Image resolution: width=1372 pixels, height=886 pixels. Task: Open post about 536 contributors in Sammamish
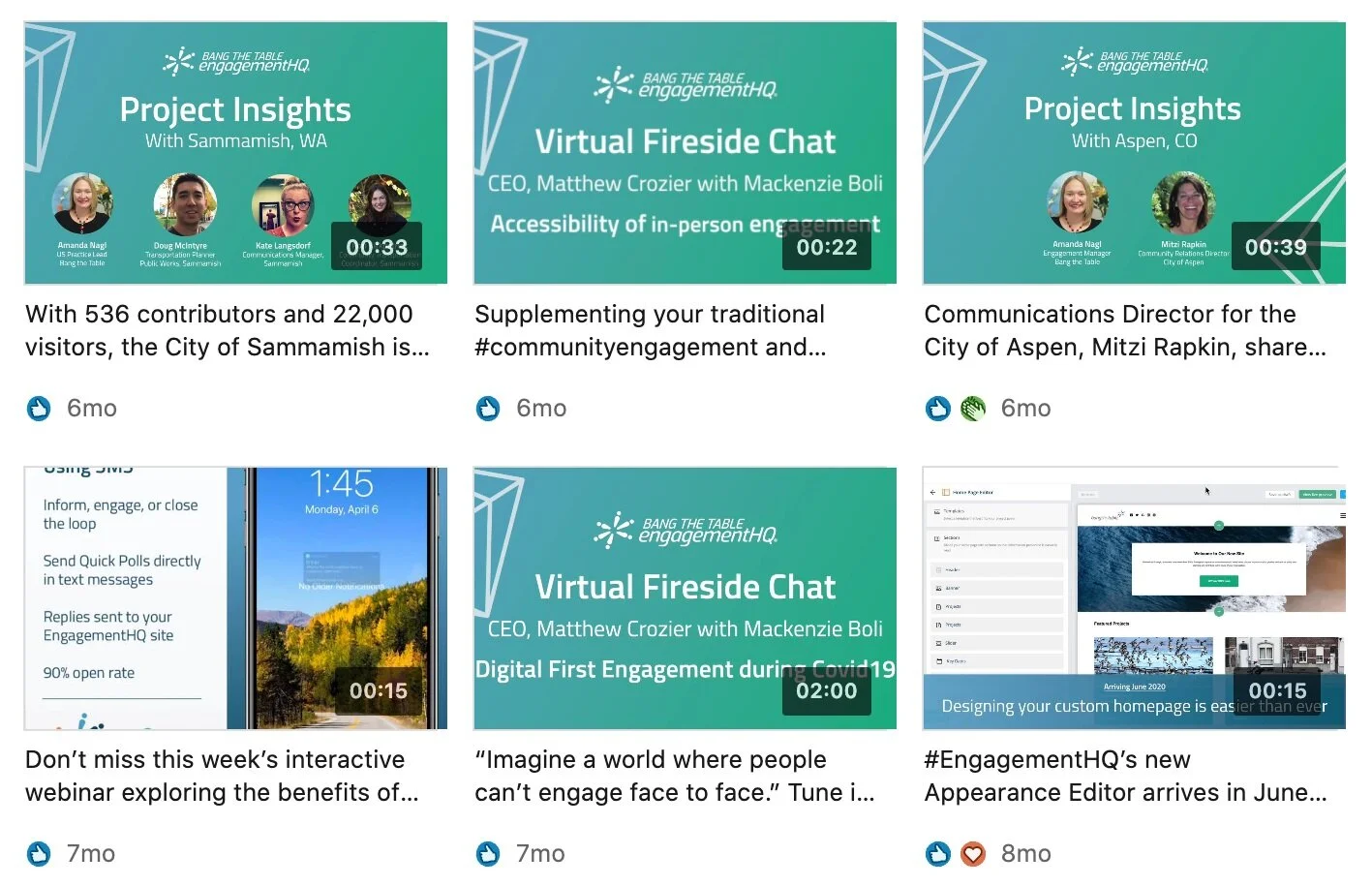(228, 330)
